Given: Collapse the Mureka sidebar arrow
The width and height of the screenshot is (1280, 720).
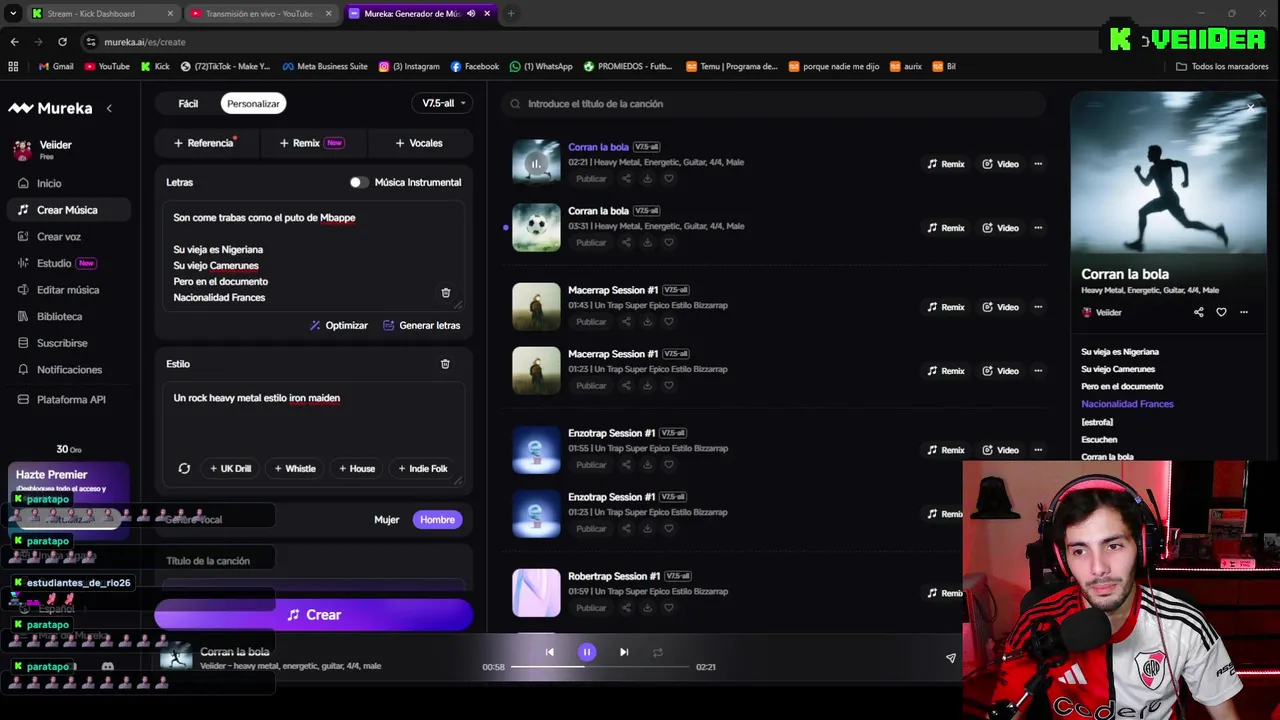Looking at the screenshot, I should (109, 108).
